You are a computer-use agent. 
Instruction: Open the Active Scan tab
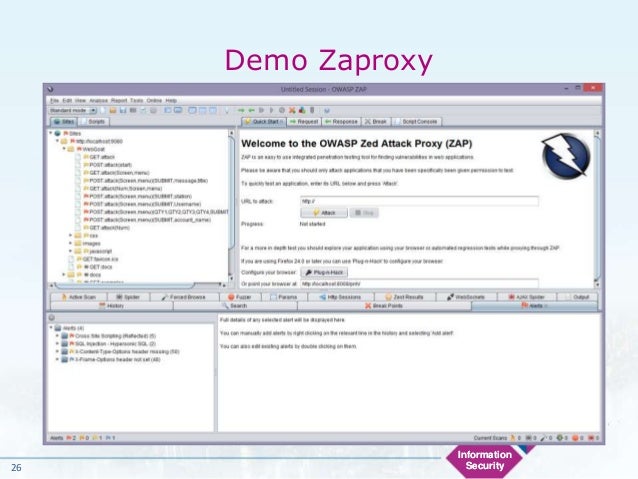pyautogui.click(x=79, y=297)
